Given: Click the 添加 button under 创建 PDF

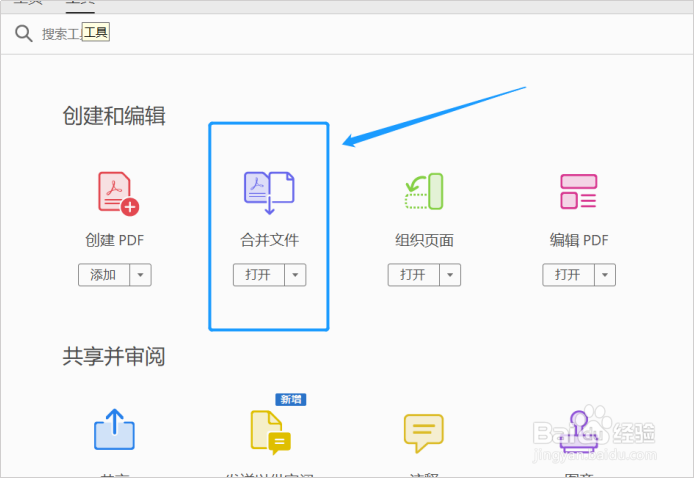Looking at the screenshot, I should (x=104, y=275).
